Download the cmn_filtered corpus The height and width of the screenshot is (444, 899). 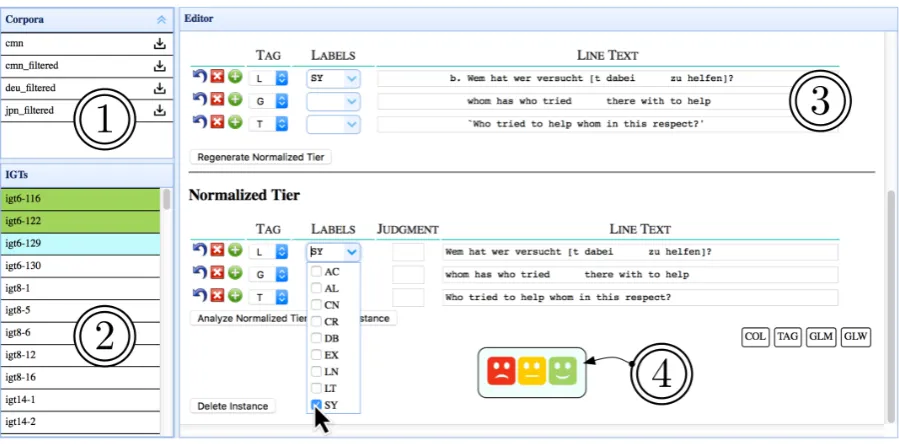click(159, 66)
